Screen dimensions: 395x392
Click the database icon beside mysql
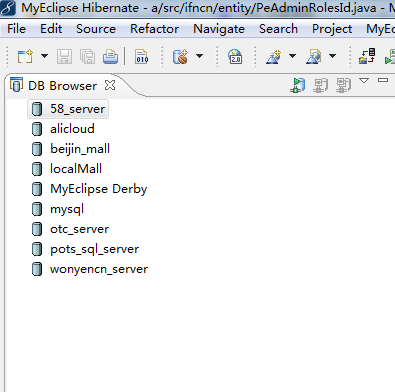(x=37, y=209)
